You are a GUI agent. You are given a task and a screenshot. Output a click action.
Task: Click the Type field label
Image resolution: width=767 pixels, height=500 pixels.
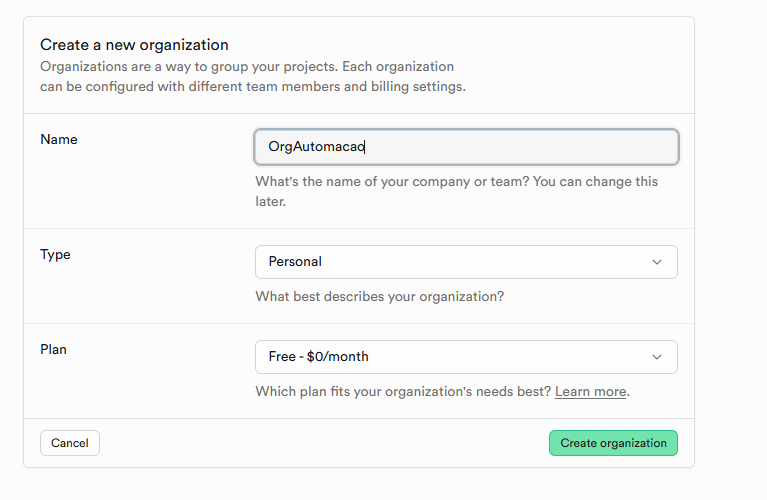click(55, 254)
